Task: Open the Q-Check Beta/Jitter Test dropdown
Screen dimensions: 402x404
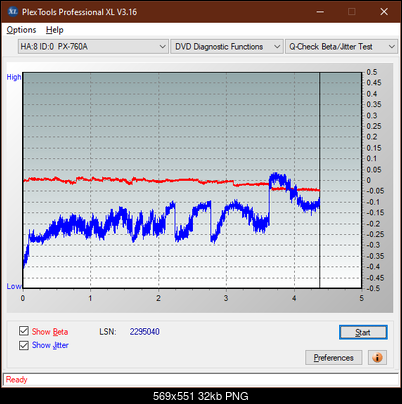Action: coord(341,47)
